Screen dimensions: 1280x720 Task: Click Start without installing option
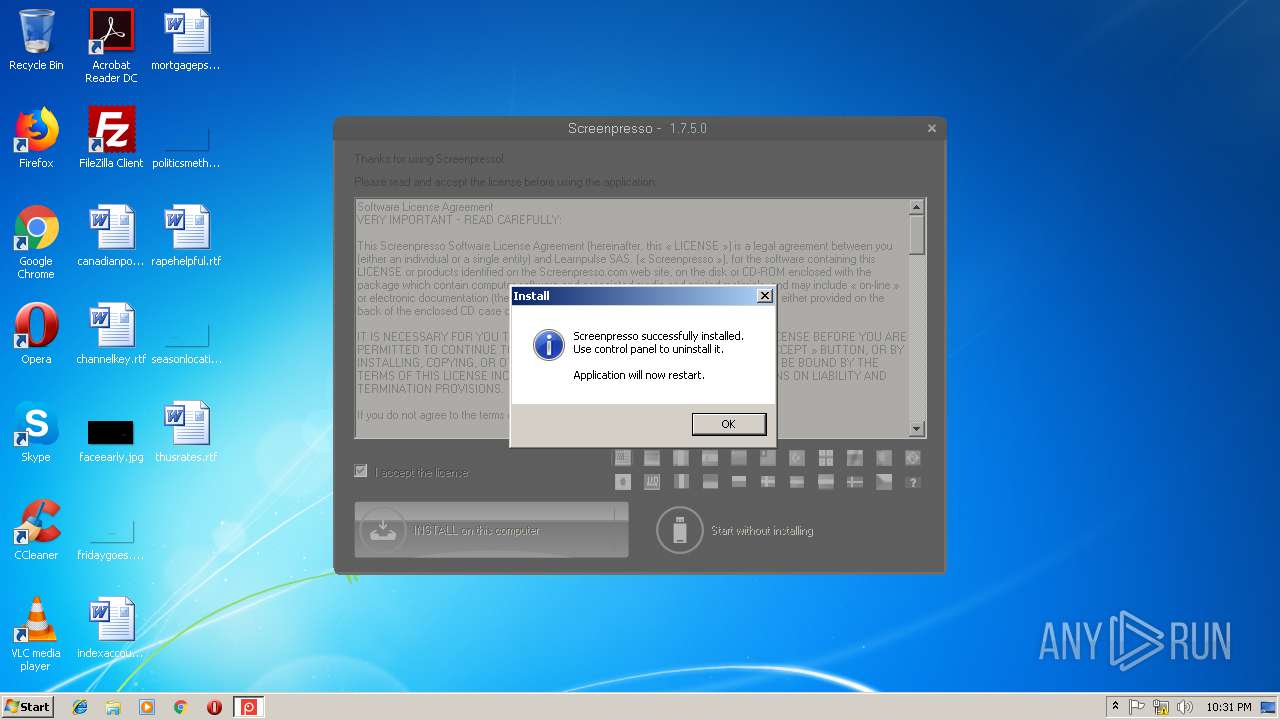[735, 530]
